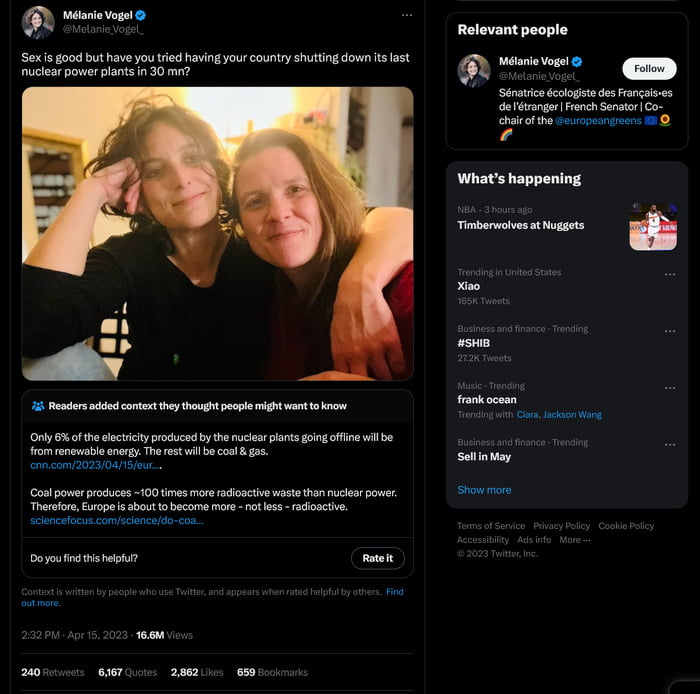700x694 pixels.
Task: Open the sciencefocus.com source link
Action: [116, 520]
